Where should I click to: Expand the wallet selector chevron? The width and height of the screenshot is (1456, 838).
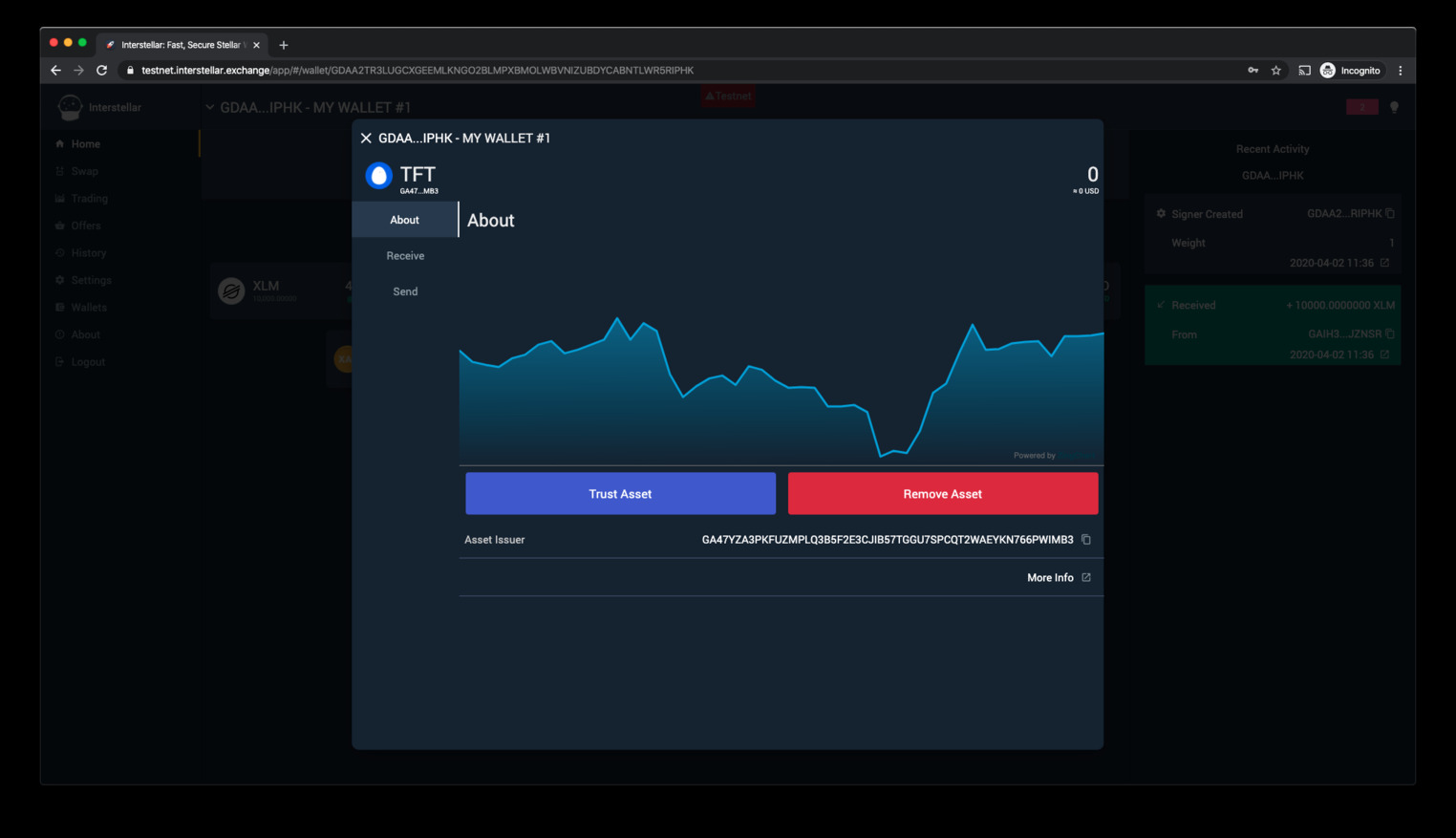210,107
